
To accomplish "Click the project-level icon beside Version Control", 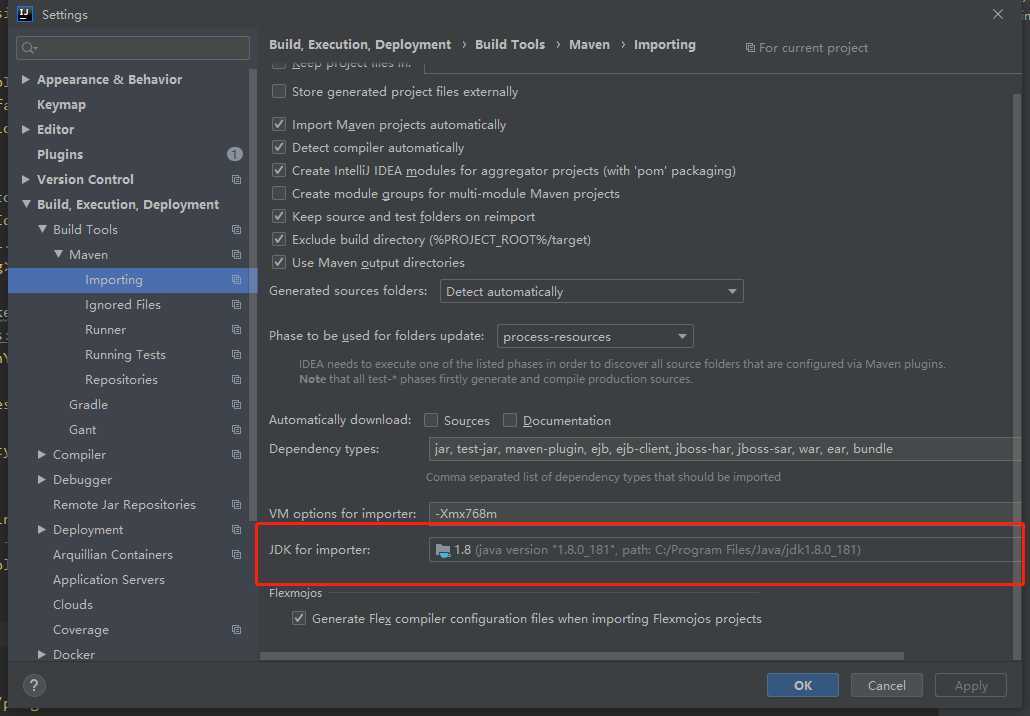I will (236, 179).
